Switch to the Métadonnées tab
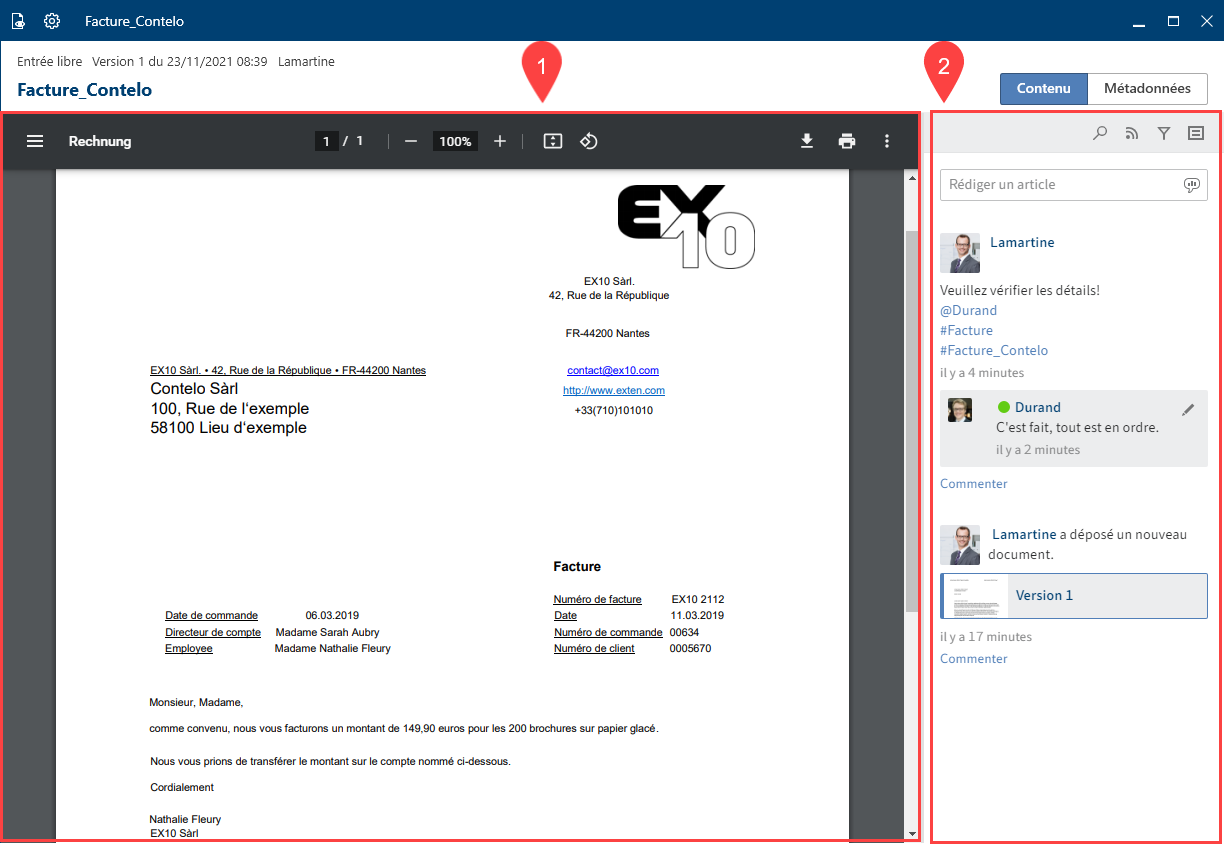Image resolution: width=1224 pixels, height=844 pixels. tap(1147, 88)
